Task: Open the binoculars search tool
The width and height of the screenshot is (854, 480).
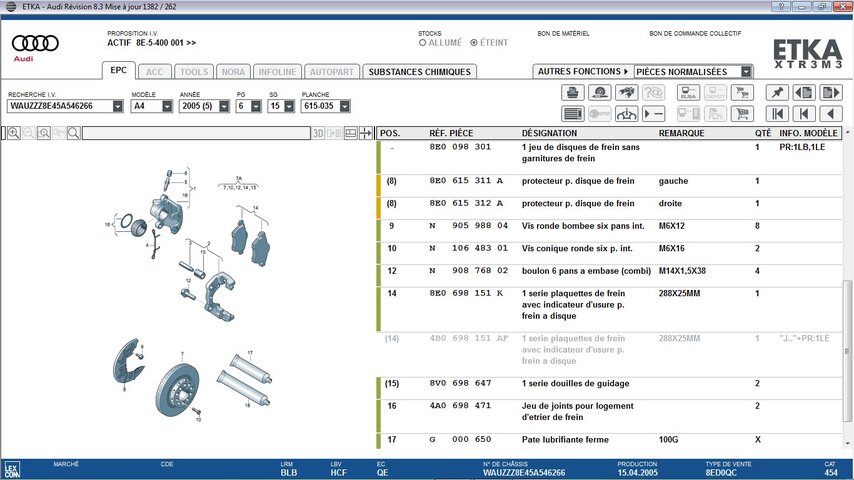Action: point(627,93)
